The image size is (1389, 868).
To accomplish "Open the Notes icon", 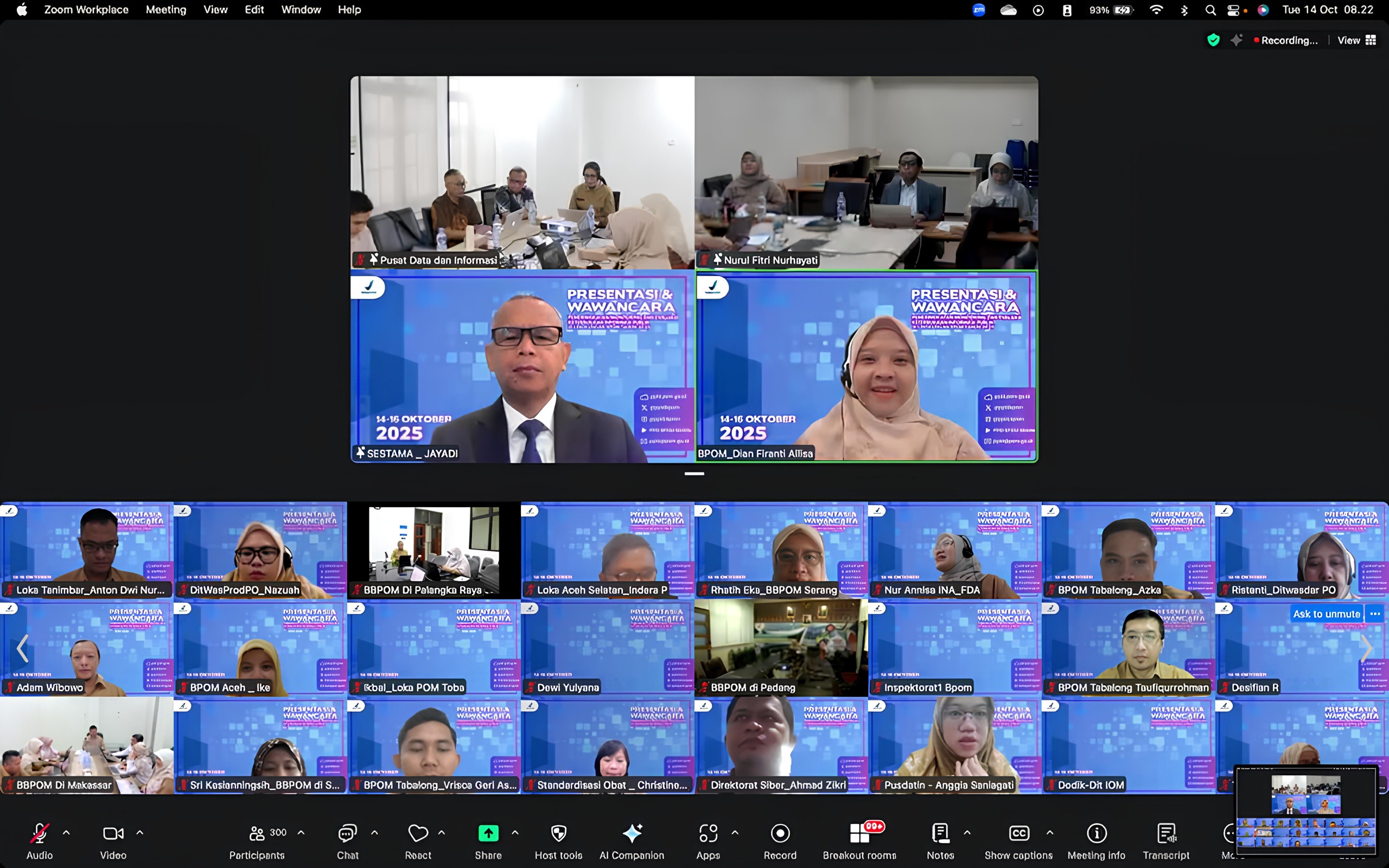I will click(x=940, y=833).
